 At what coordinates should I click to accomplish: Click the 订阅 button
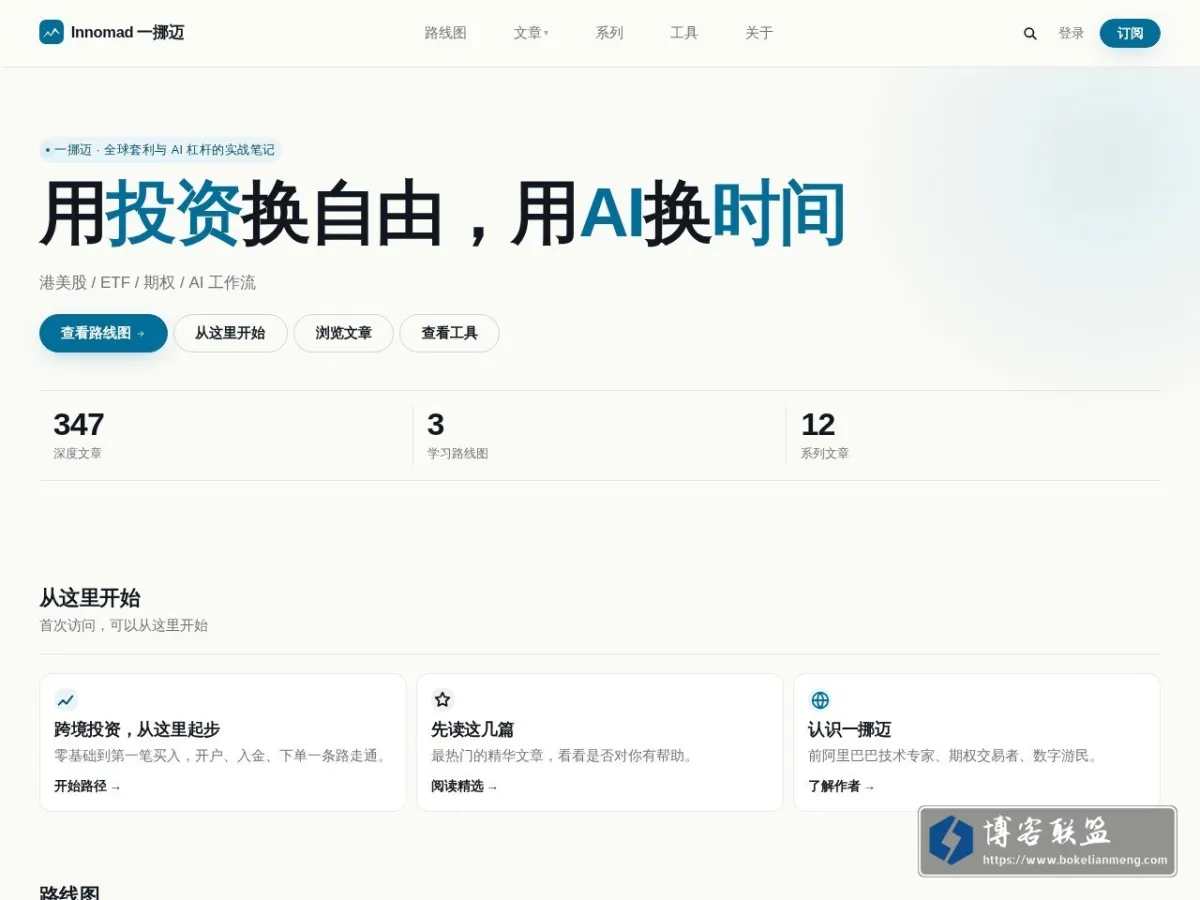(x=1130, y=33)
